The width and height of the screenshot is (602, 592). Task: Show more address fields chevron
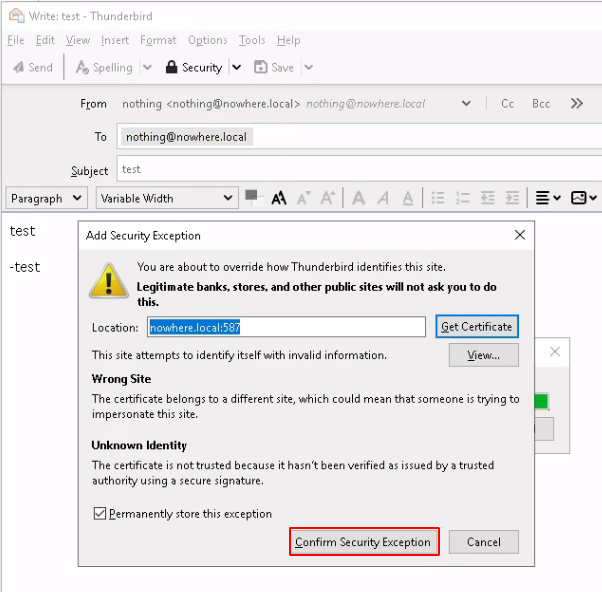click(577, 103)
